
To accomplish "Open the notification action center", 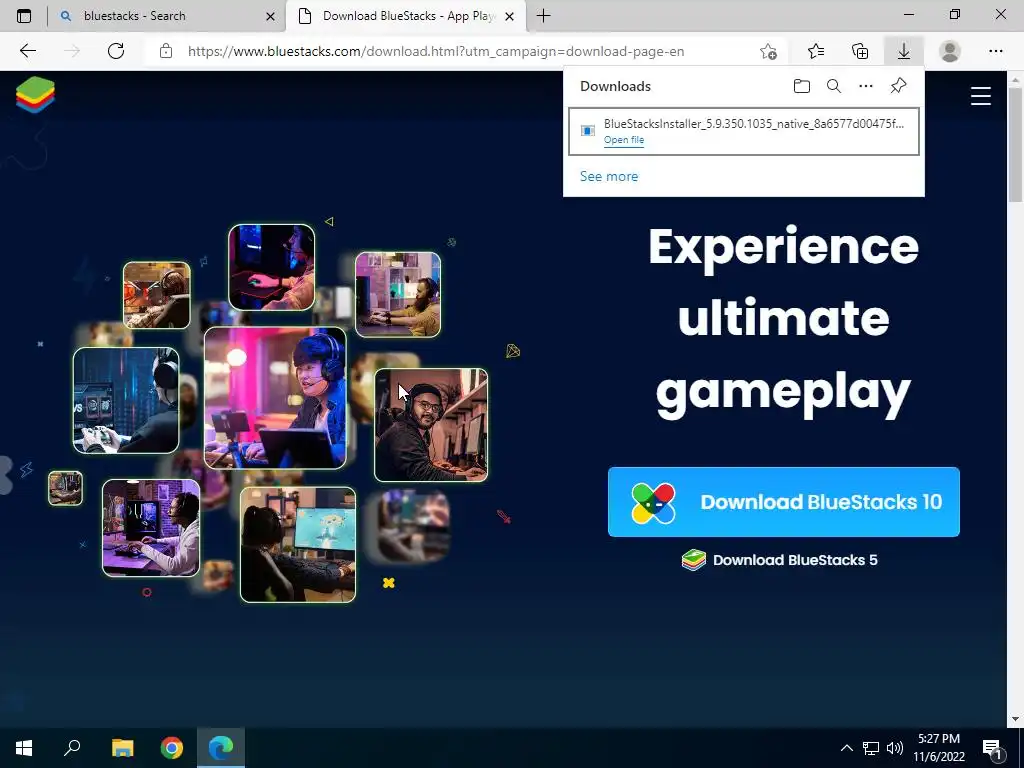I will click(x=992, y=748).
